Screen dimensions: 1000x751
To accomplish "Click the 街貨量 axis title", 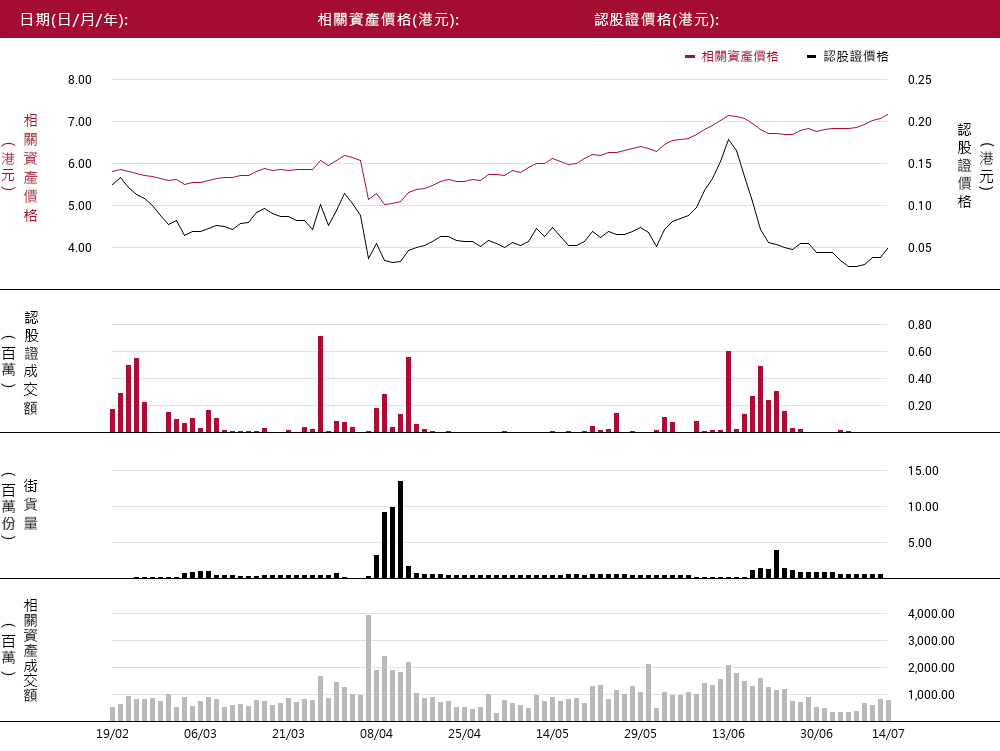I will 31,505.
